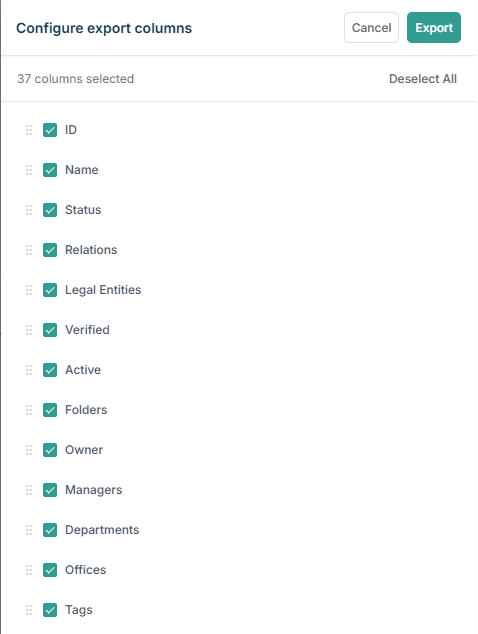Cancel the export configuration
478x634 pixels.
371,27
